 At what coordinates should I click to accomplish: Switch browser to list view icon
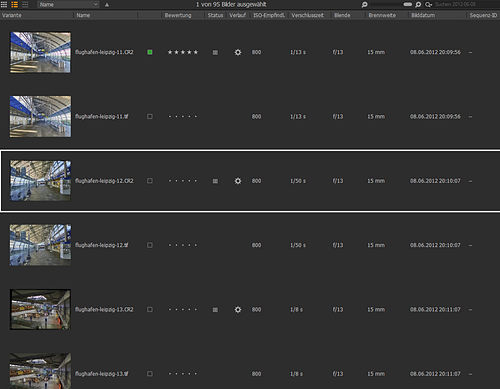(x=14, y=4)
